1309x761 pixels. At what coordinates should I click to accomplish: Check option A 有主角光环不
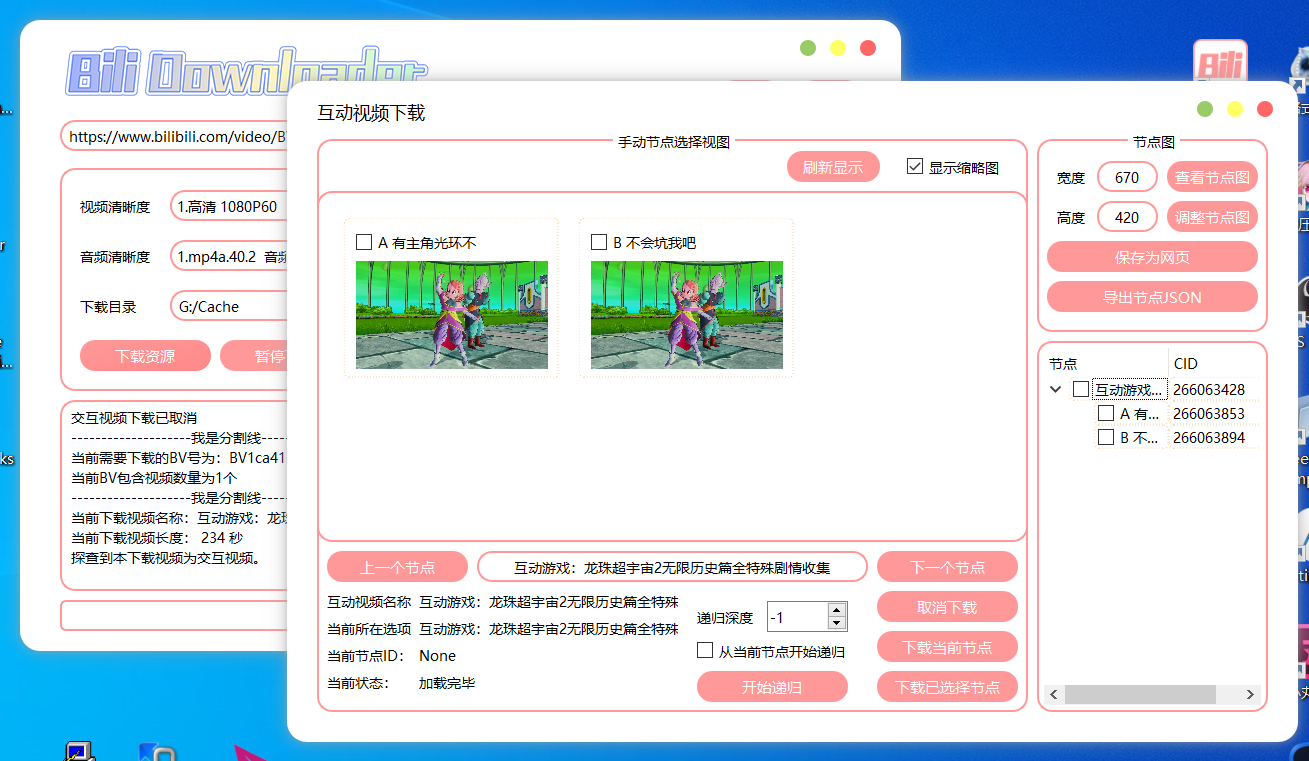(365, 241)
